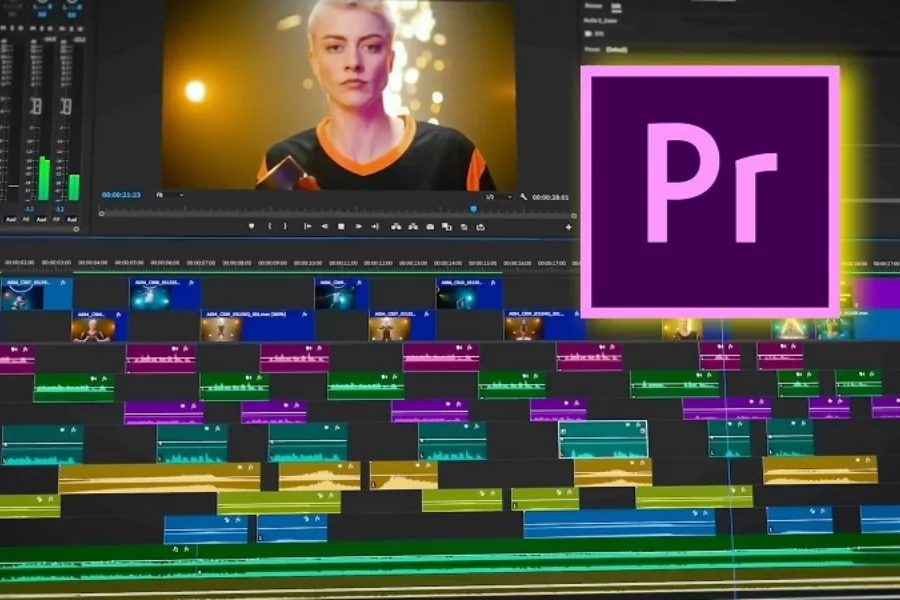Screen dimensions: 900x600
Task: Click the blue 00:00:21:23 playhead timecode
Action: [x=121, y=195]
